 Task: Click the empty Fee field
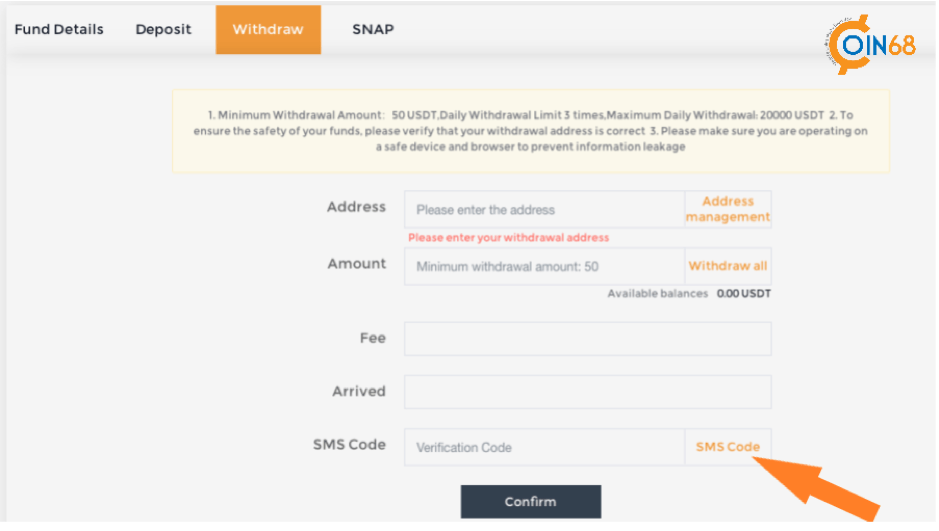587,339
